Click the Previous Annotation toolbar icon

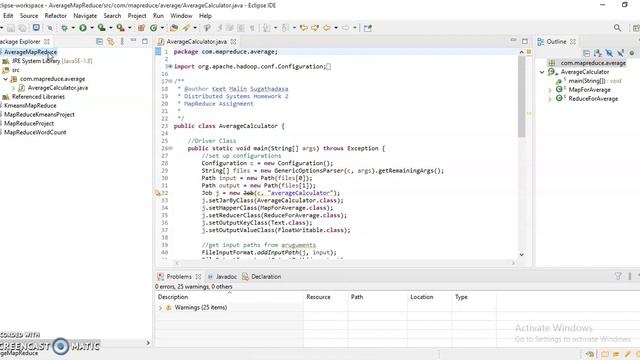[x=285, y=28]
